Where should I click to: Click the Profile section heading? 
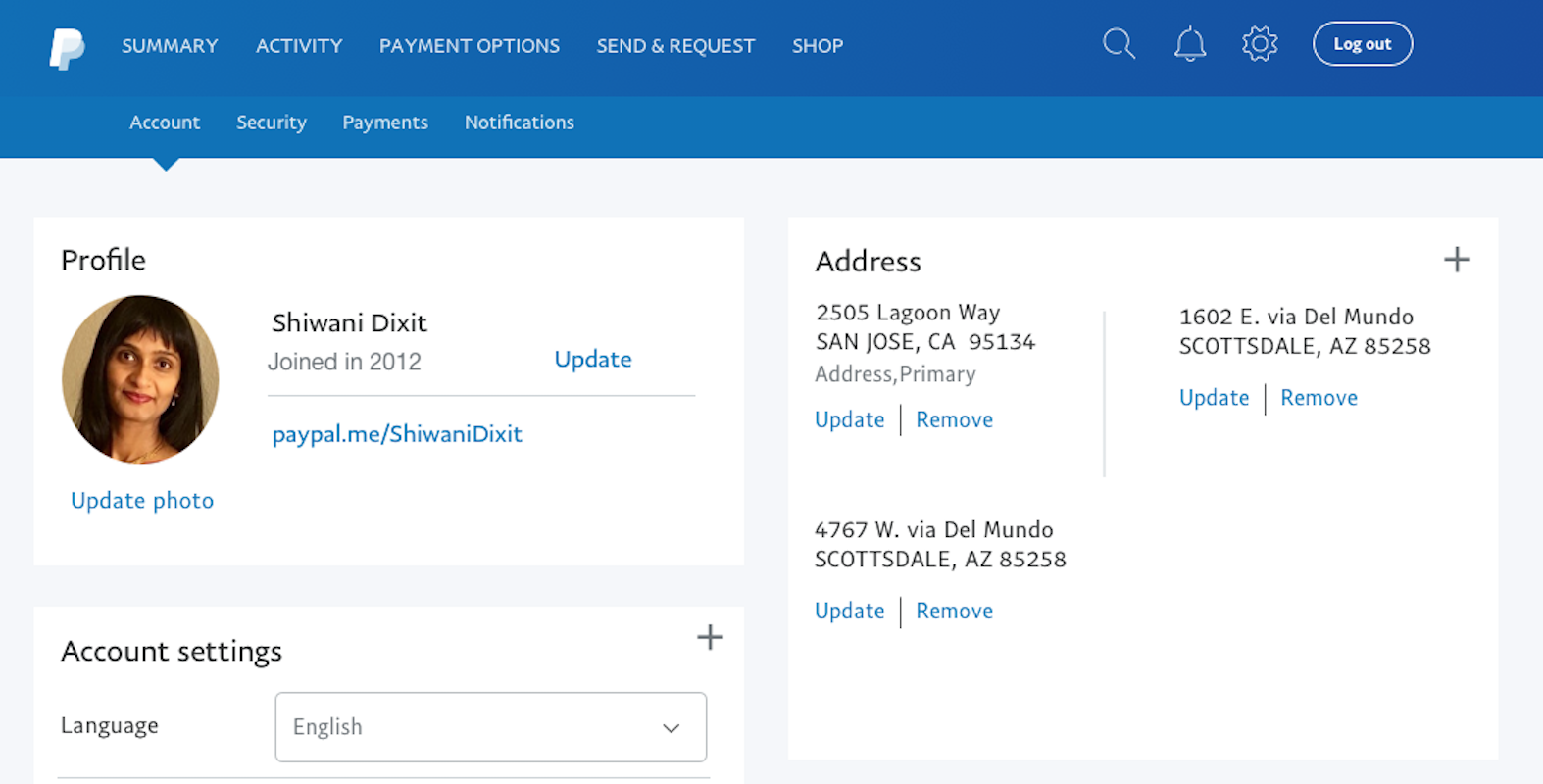tap(103, 260)
